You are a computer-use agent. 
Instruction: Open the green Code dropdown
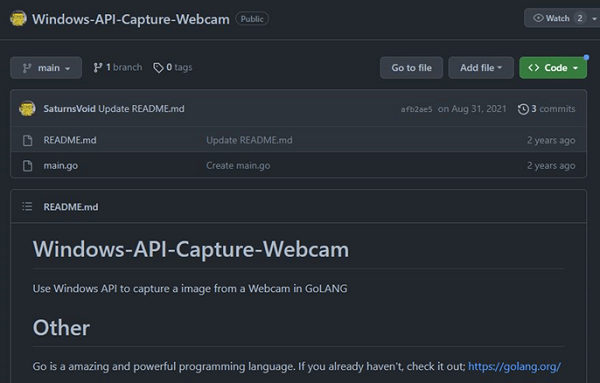(x=553, y=68)
